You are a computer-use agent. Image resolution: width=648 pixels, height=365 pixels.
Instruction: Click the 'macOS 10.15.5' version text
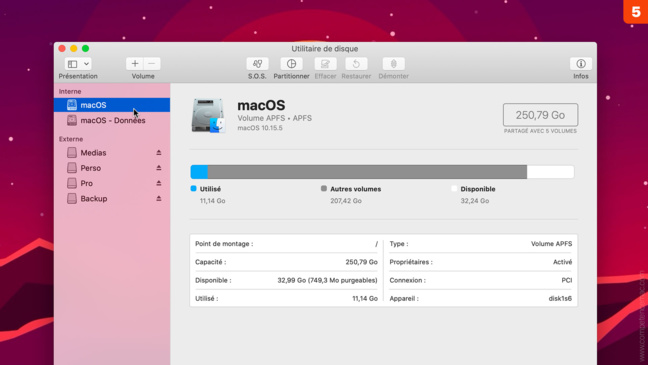coord(260,128)
